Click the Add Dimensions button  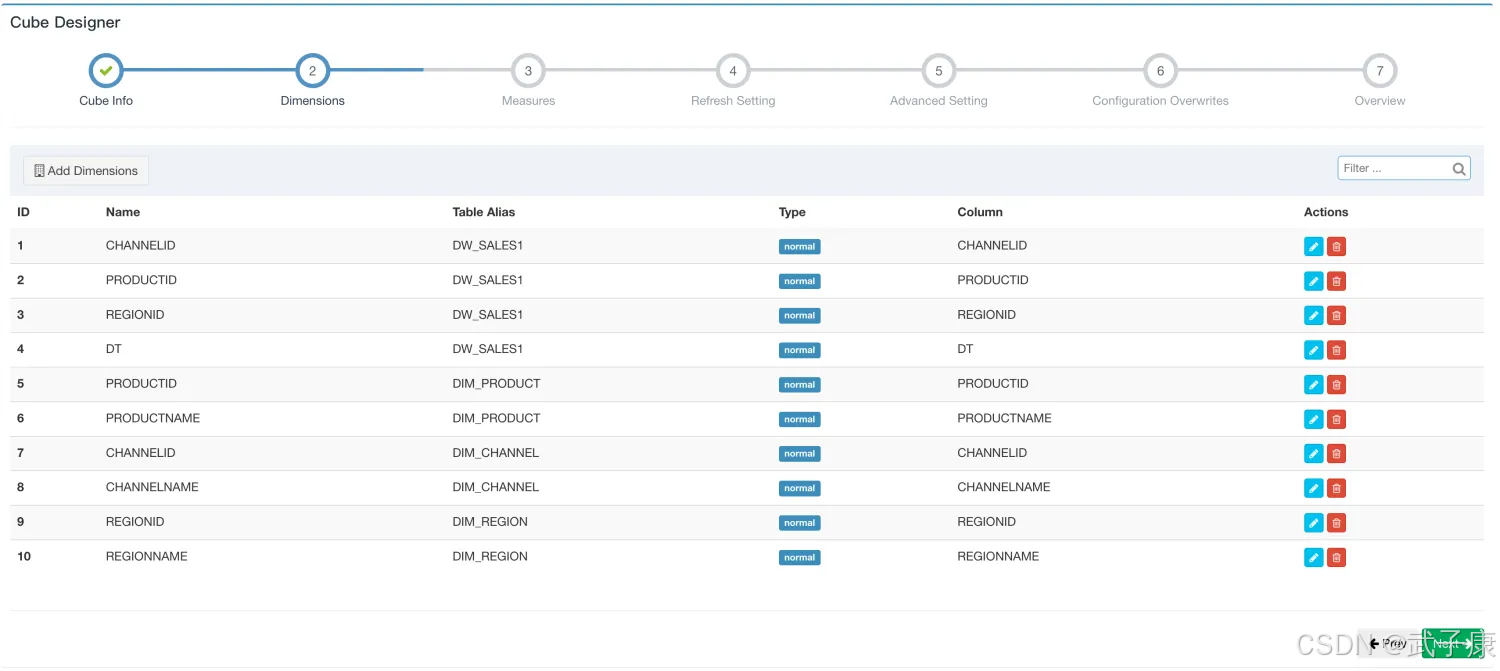86,171
